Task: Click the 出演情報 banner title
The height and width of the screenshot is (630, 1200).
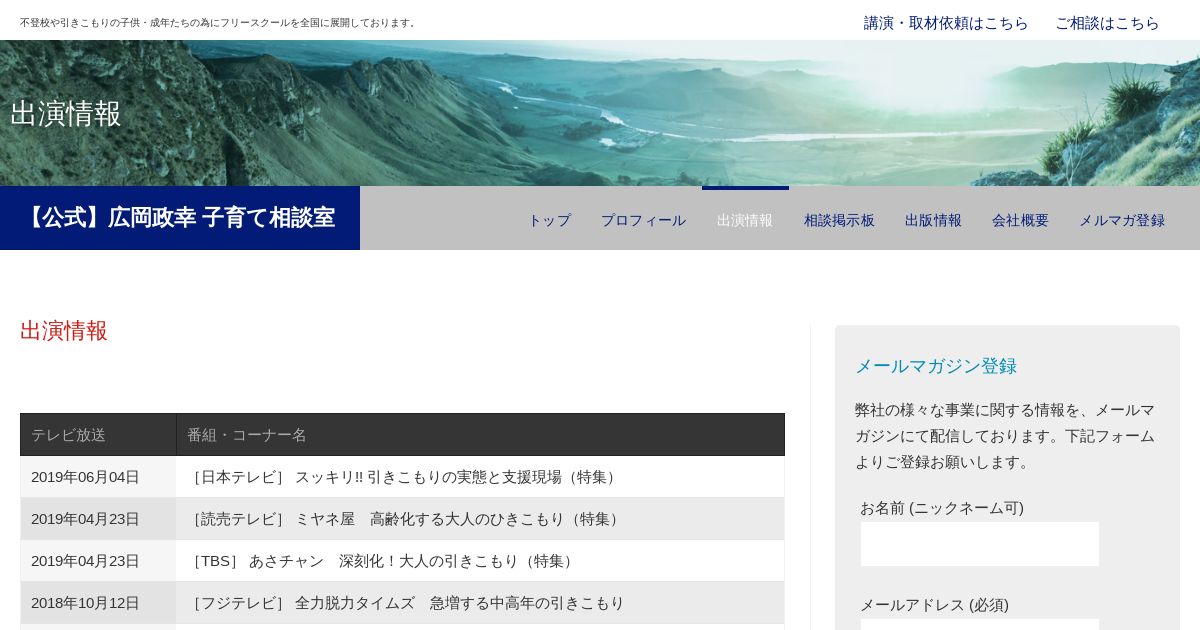Action: 66,113
